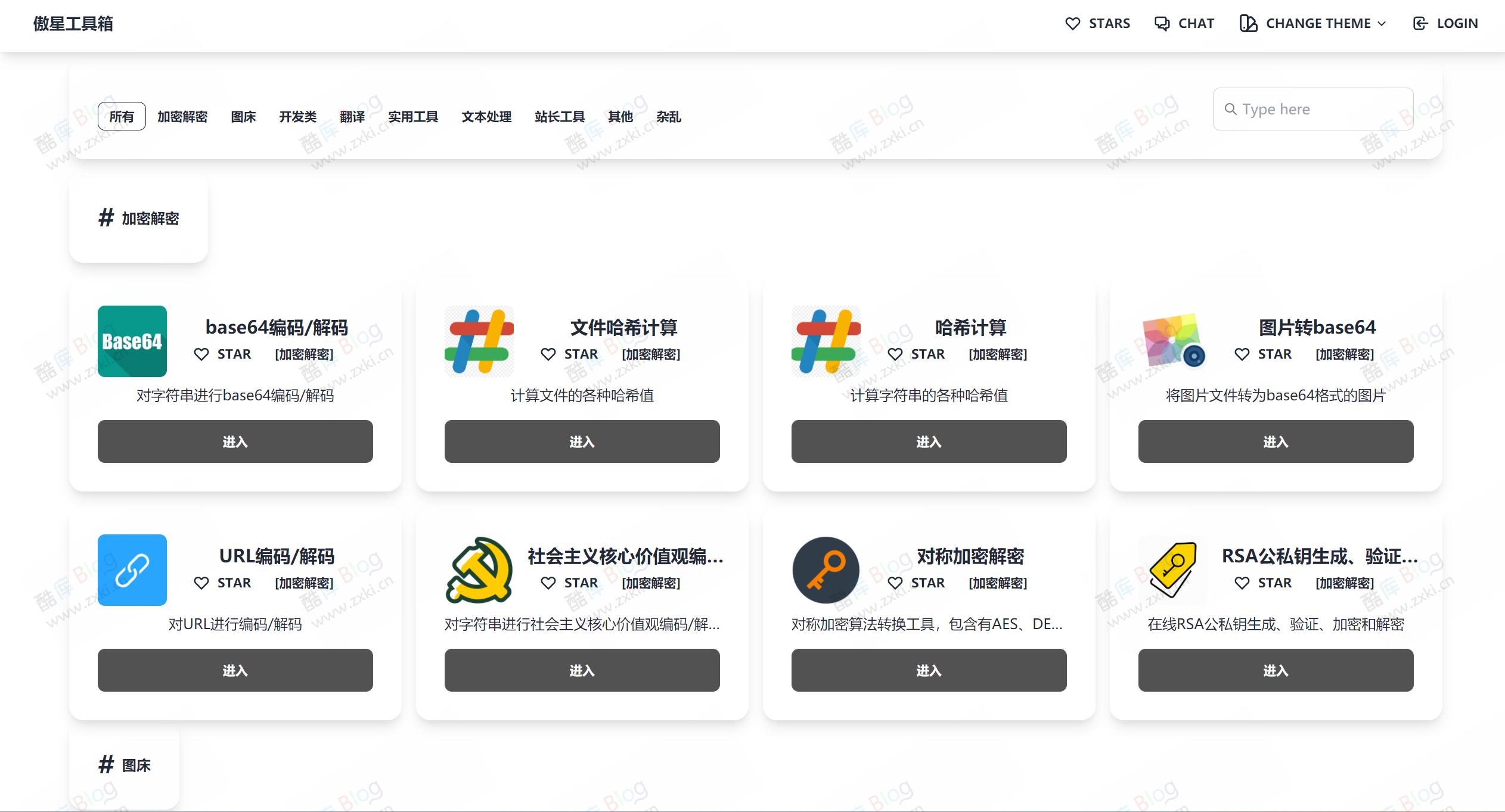Click the Base64 tool icon

[x=132, y=341]
